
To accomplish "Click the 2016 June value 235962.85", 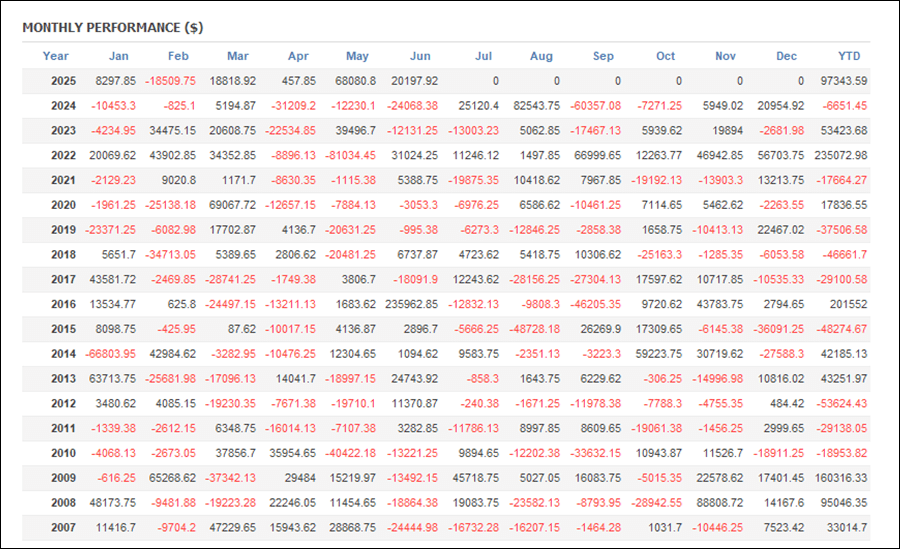I will click(412, 304).
